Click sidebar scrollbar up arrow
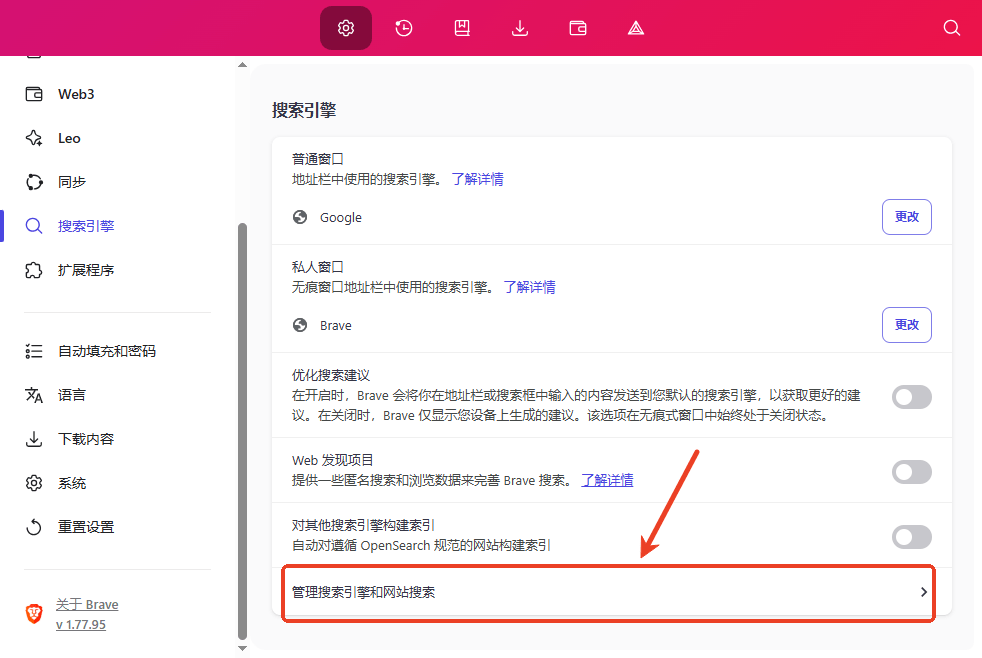This screenshot has width=982, height=658. (x=242, y=64)
